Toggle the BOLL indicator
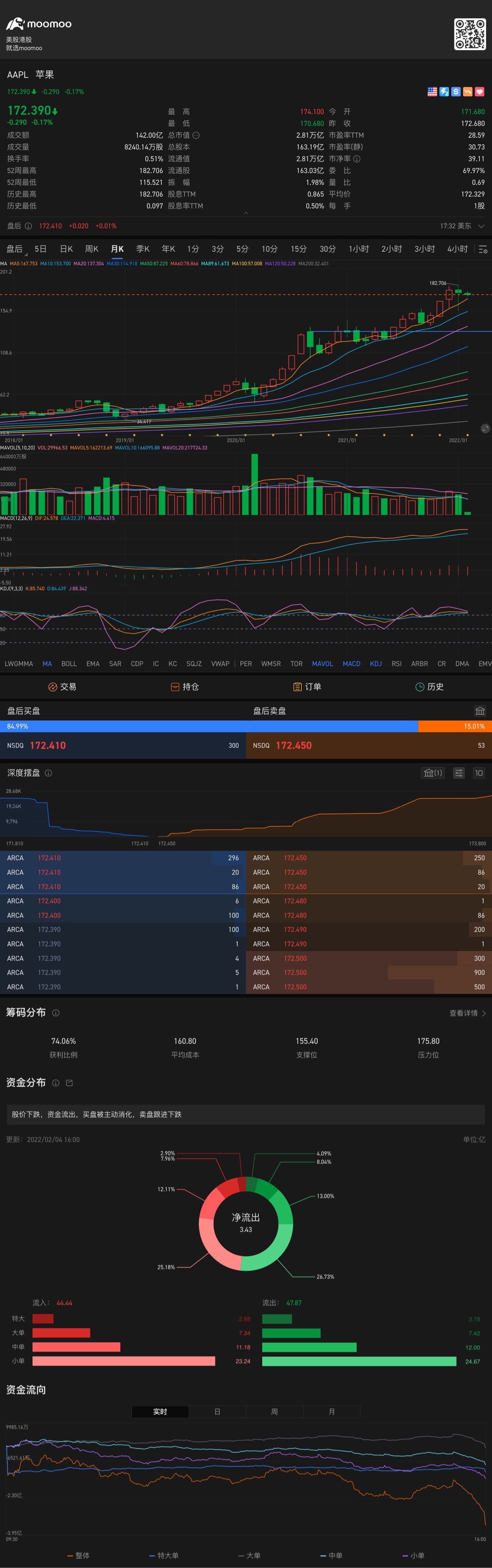 coord(69,664)
